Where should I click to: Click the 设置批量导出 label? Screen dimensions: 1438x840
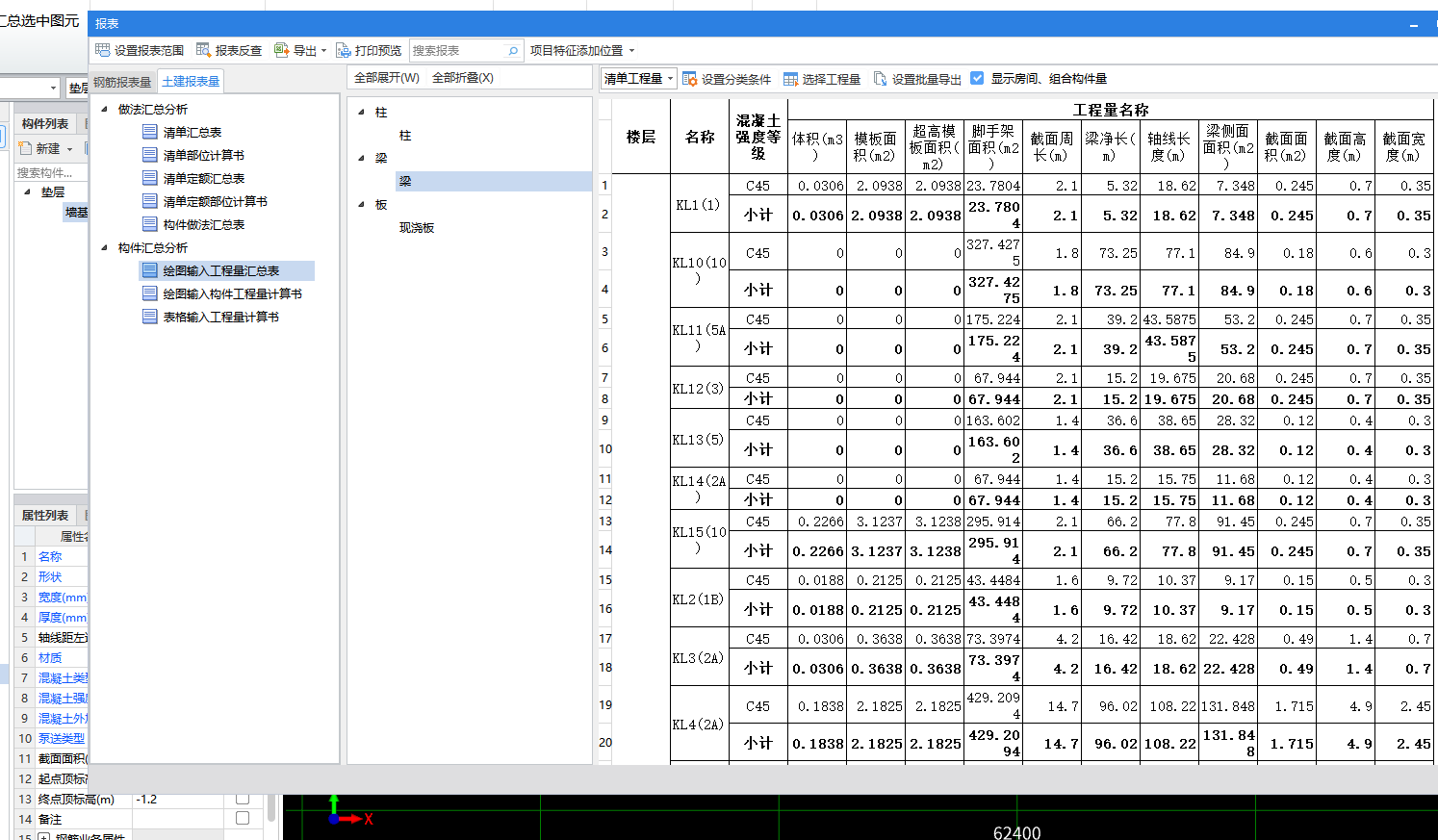coord(926,79)
